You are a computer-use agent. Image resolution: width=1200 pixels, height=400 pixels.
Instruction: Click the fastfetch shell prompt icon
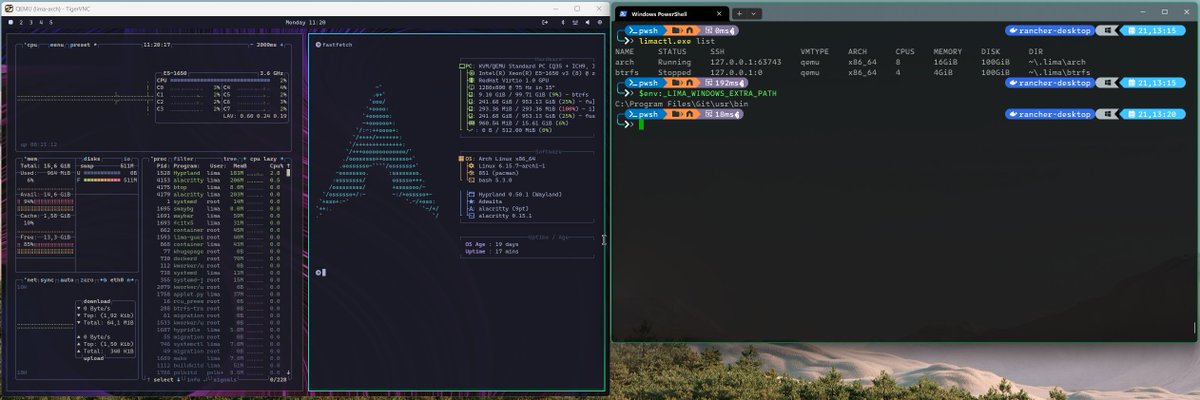click(317, 272)
